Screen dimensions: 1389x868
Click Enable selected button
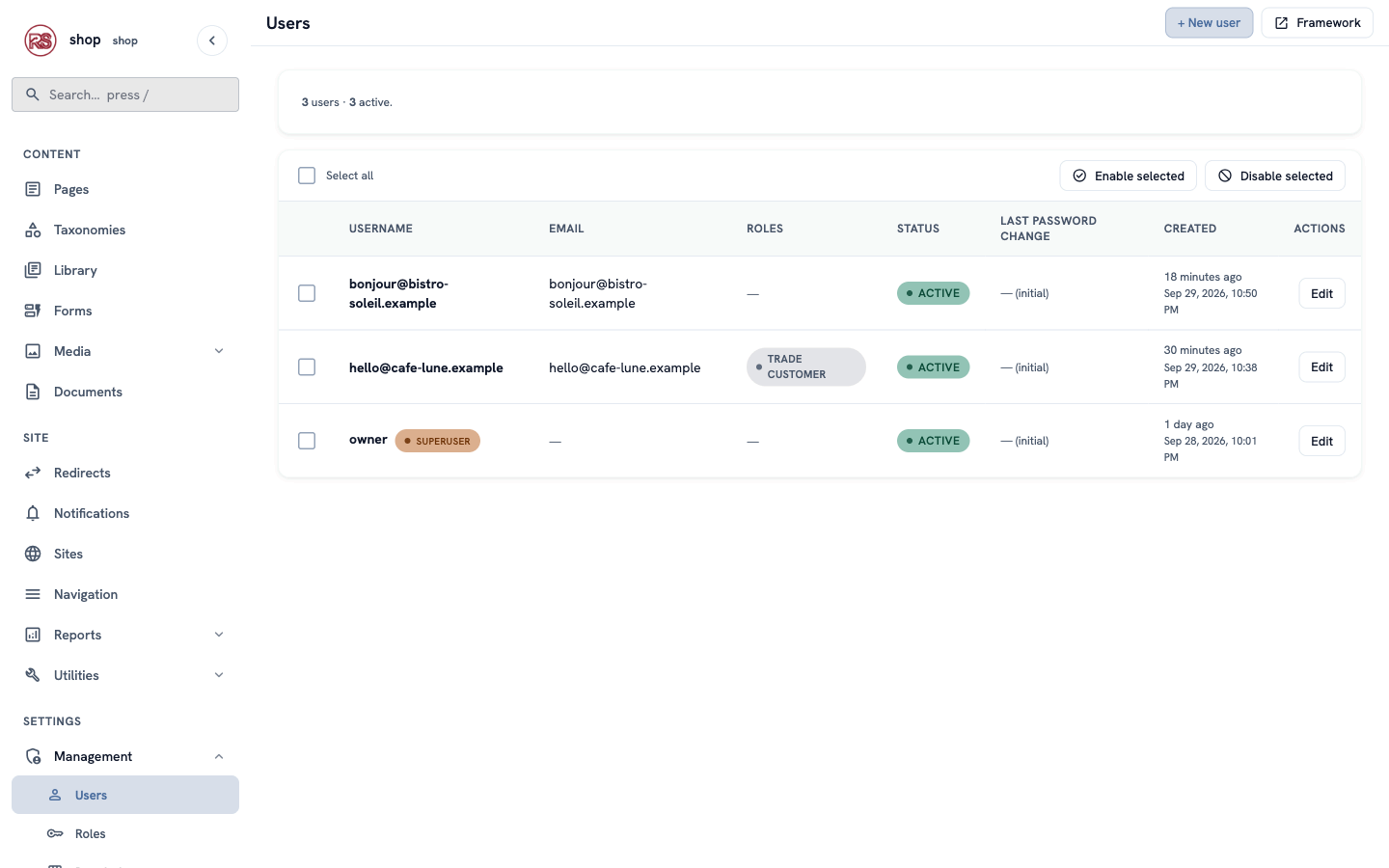1129,176
